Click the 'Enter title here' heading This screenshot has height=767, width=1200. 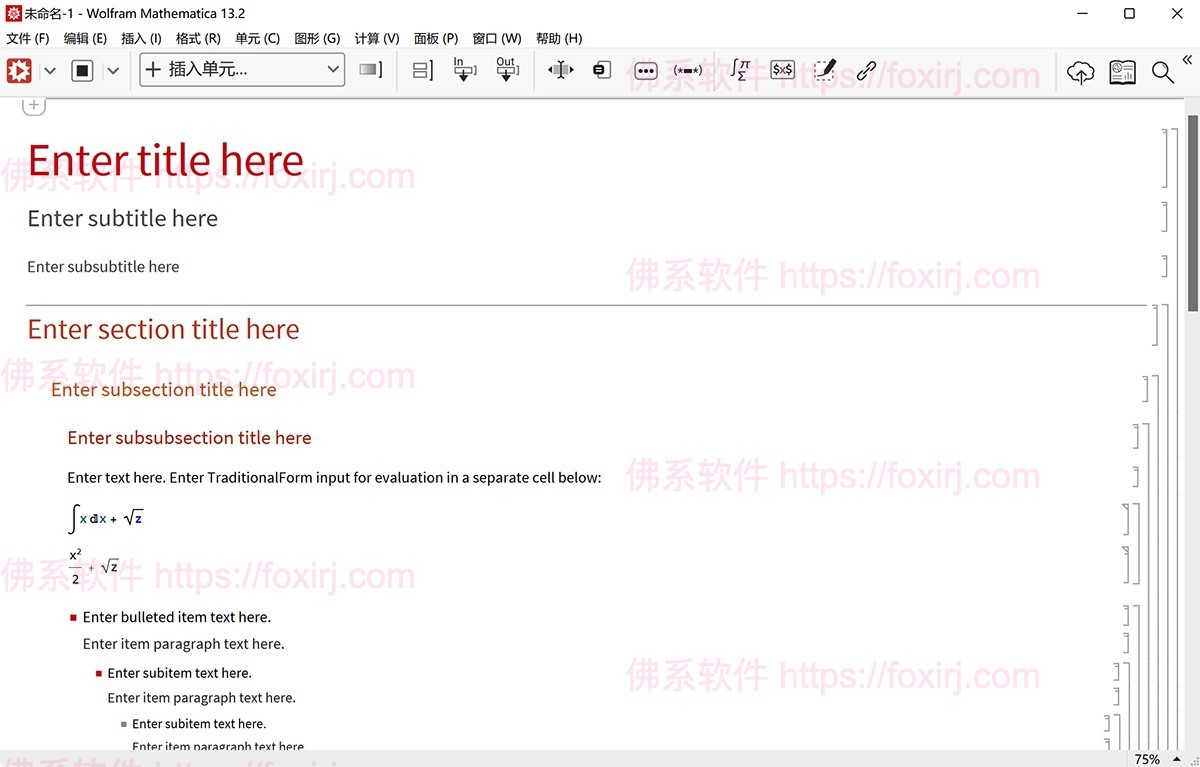(x=165, y=161)
